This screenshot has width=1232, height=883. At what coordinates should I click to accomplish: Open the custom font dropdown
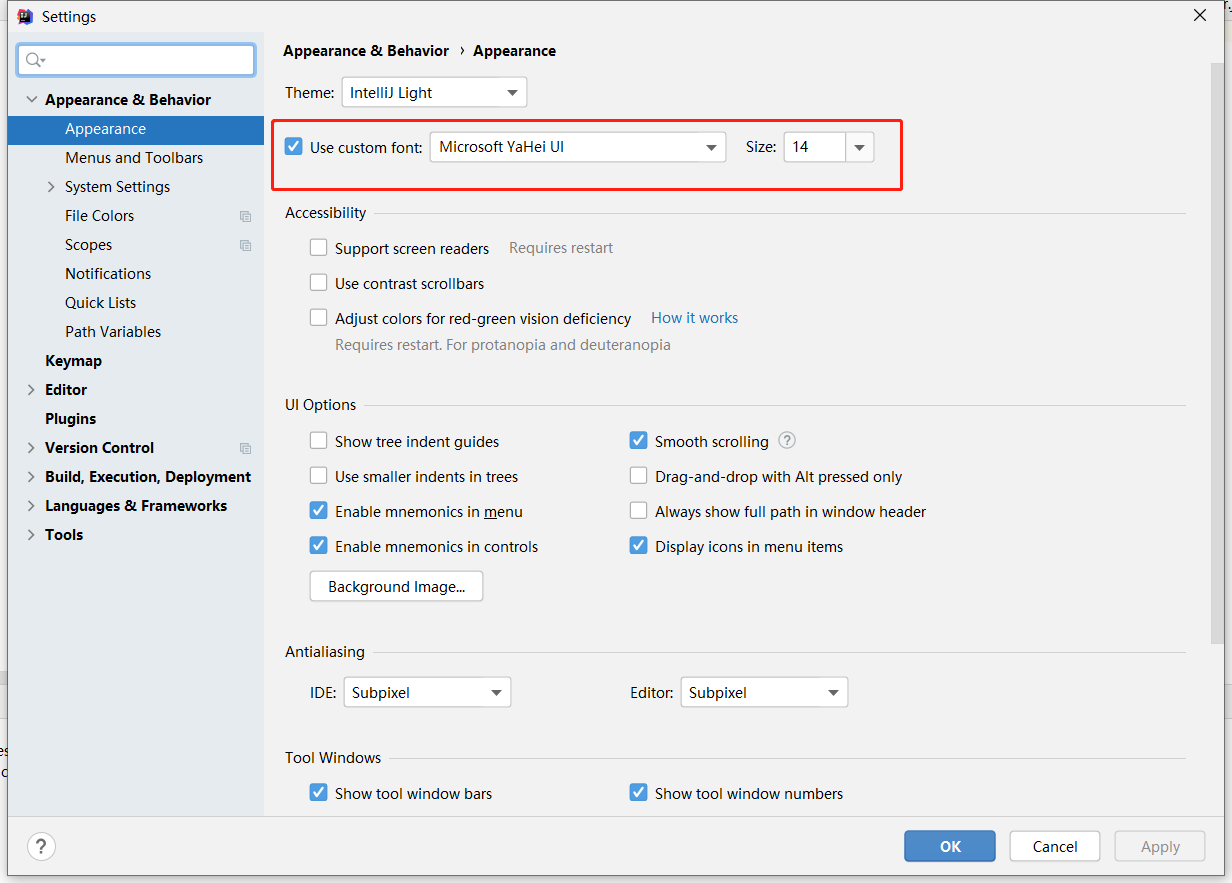click(x=578, y=147)
